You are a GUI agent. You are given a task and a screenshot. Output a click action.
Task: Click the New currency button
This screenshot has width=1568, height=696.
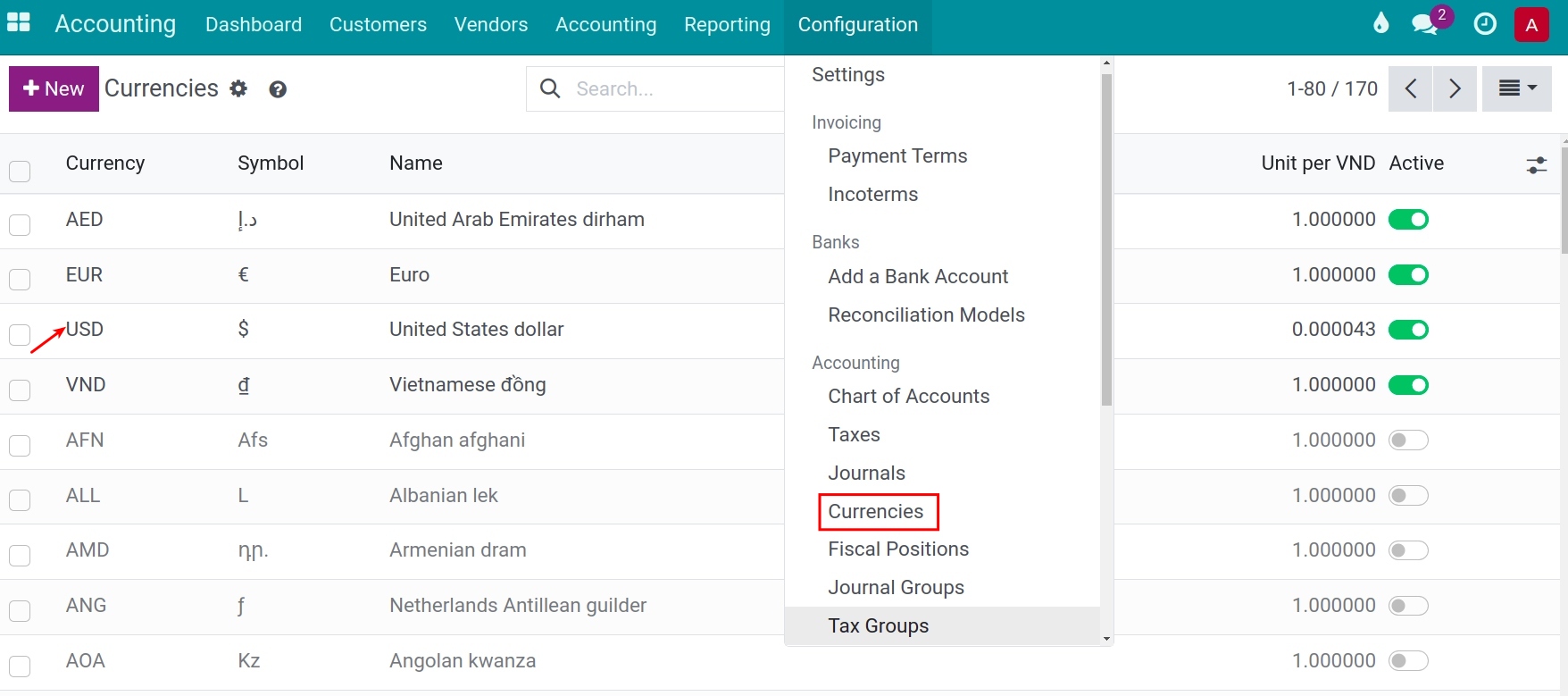(54, 88)
